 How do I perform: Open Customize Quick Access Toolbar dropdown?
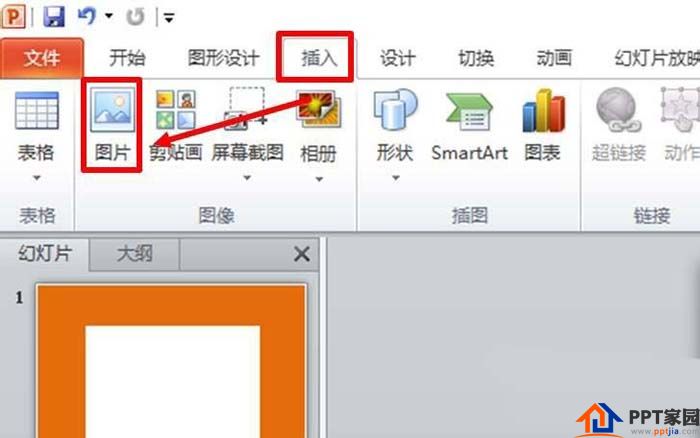click(168, 18)
